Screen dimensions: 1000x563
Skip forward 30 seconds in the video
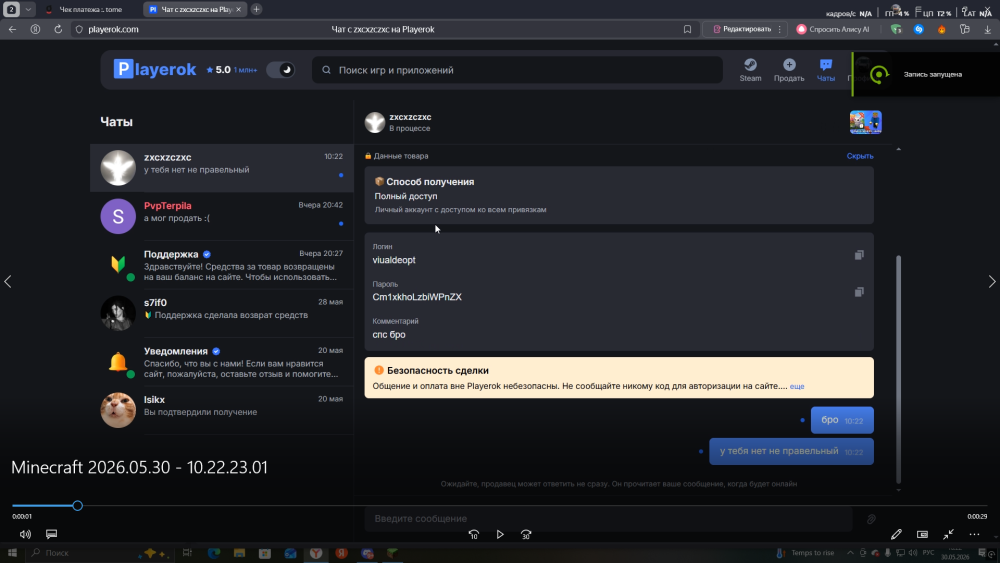pos(526,534)
